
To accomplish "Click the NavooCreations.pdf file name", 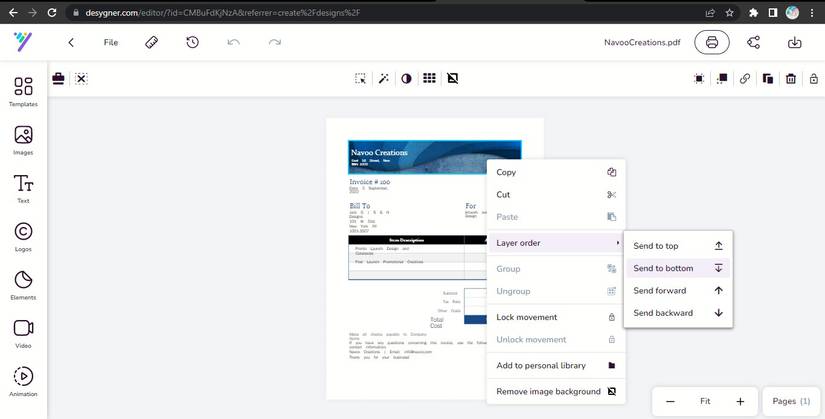I will pyautogui.click(x=642, y=43).
